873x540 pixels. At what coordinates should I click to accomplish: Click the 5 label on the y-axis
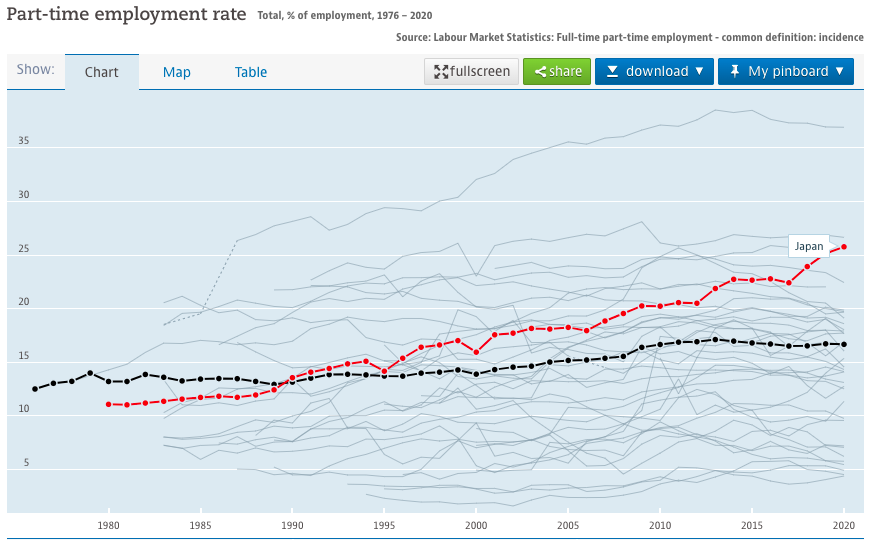tap(26, 463)
